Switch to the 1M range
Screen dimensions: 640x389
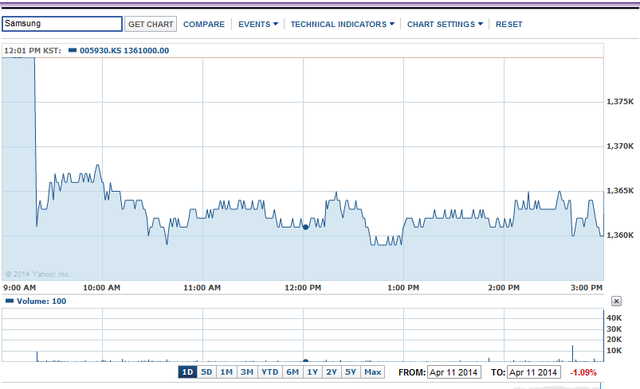click(x=227, y=372)
